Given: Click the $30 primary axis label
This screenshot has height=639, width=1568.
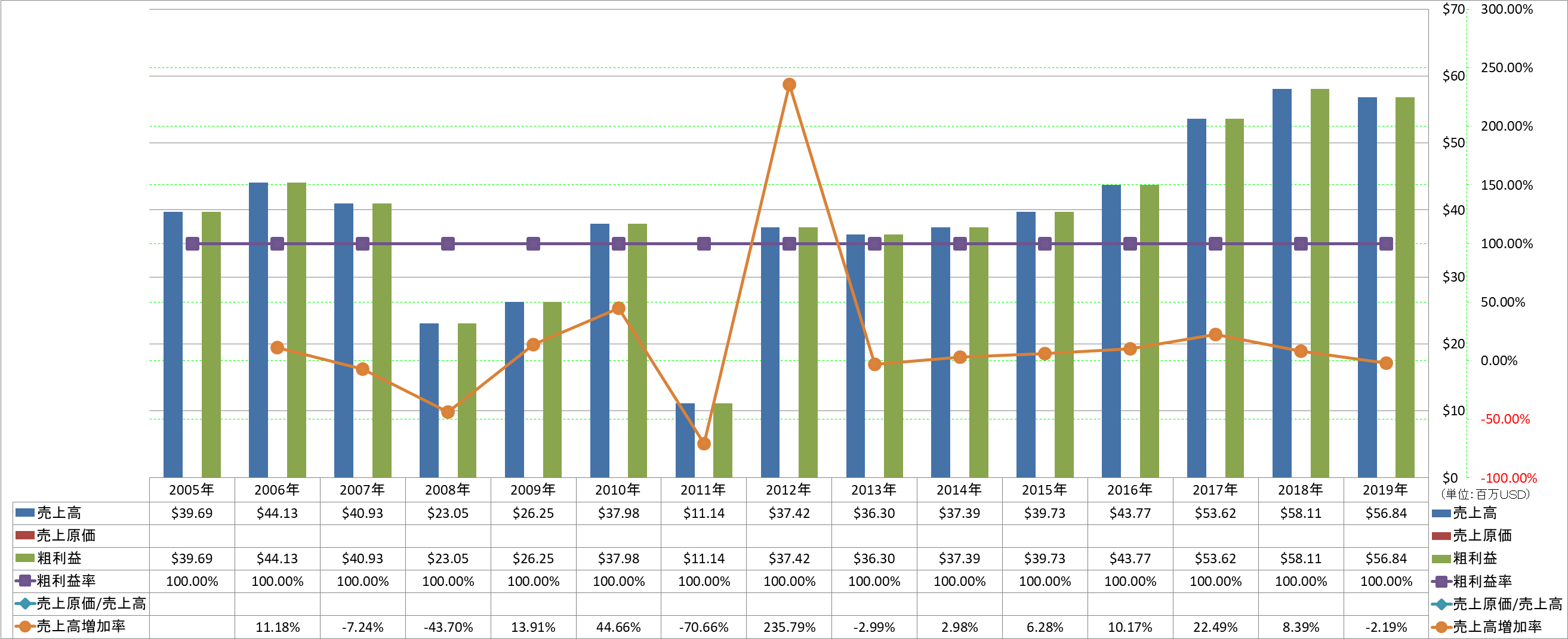Looking at the screenshot, I should [x=1453, y=277].
